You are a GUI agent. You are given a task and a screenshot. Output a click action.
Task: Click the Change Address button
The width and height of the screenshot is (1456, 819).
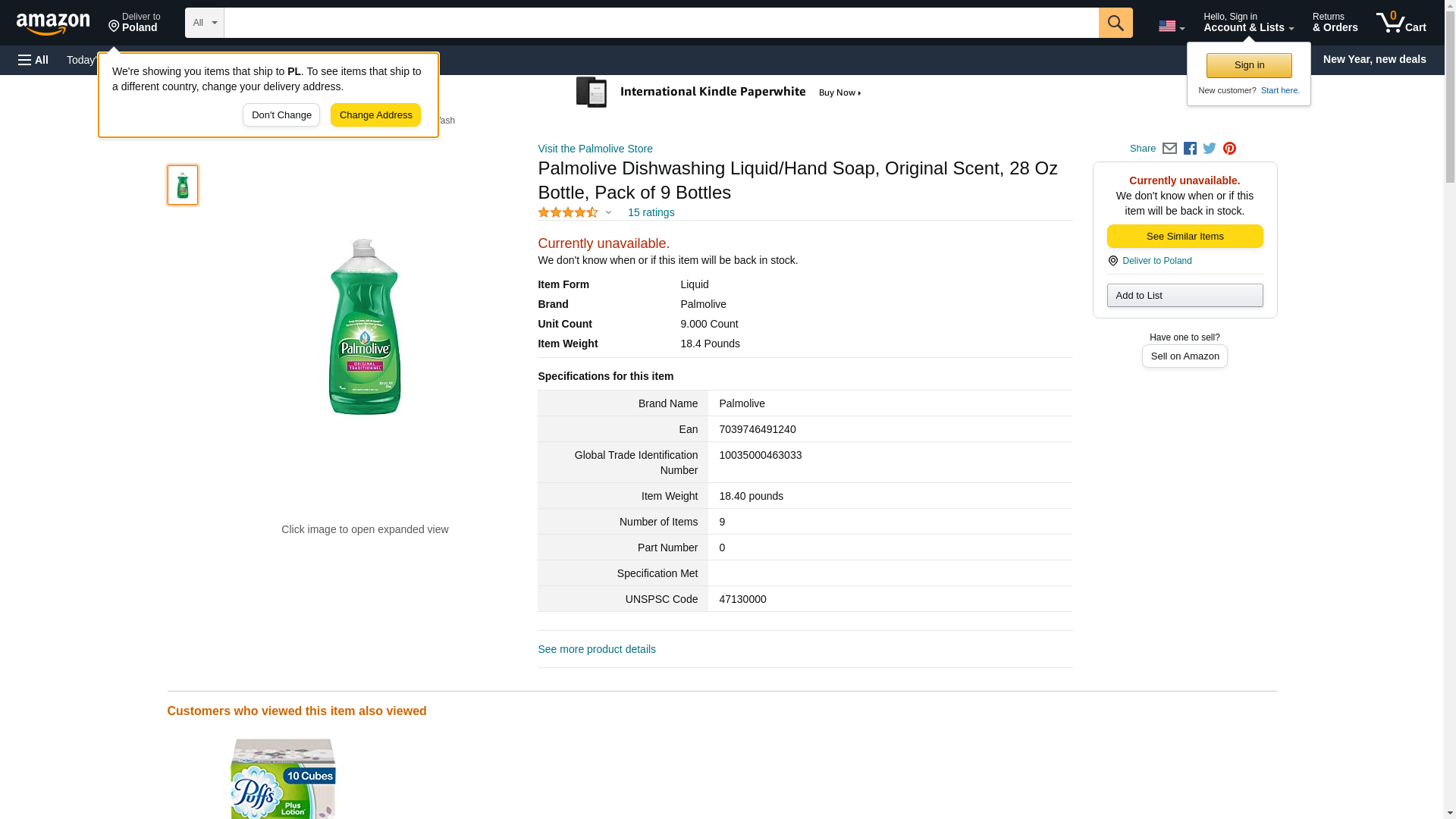pyautogui.click(x=375, y=115)
